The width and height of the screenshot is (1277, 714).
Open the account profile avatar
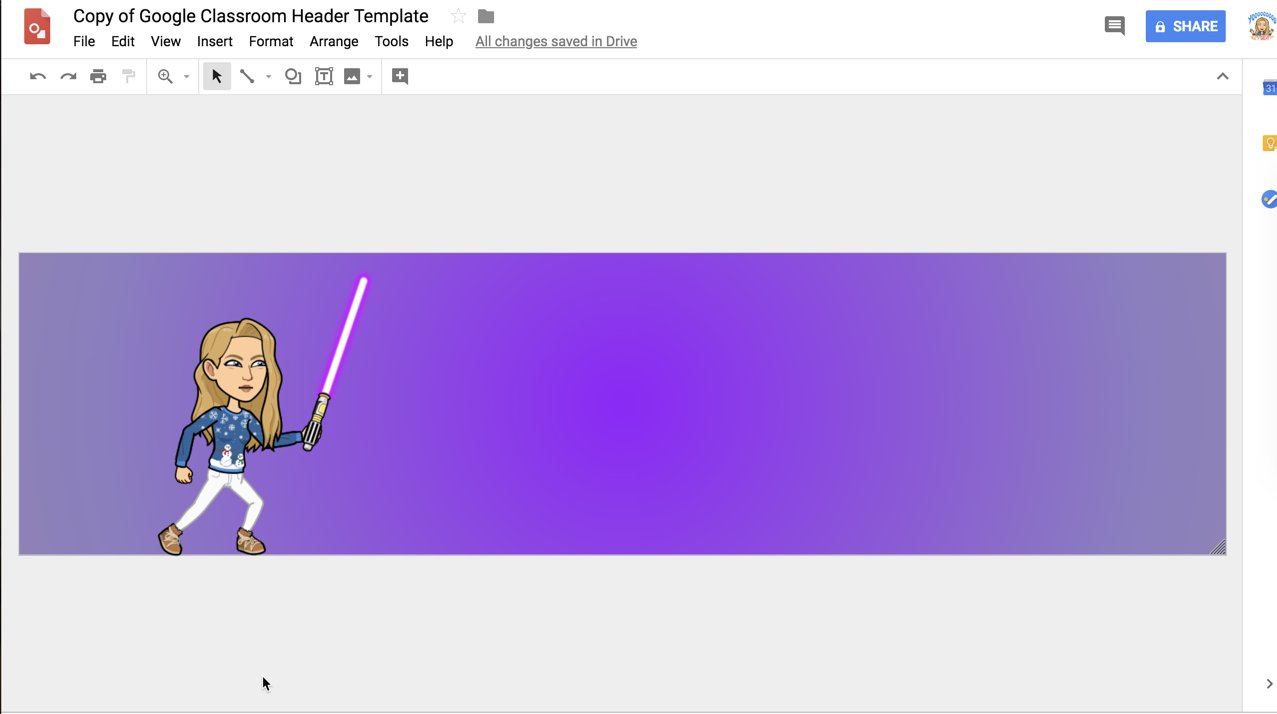tap(1262, 26)
